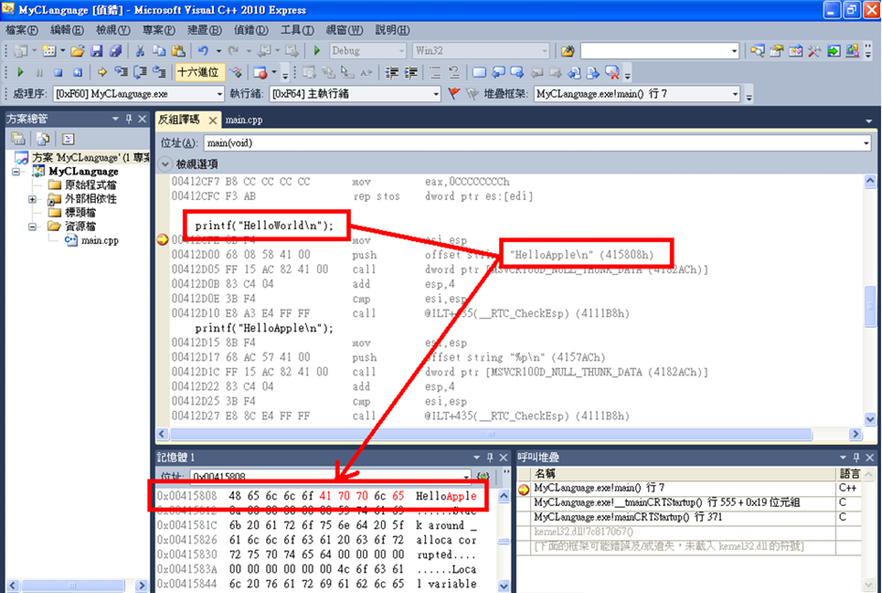The width and height of the screenshot is (882, 593).
Task: Toggle the breakpoint at line 00412CFE in the margin
Action: 162,240
